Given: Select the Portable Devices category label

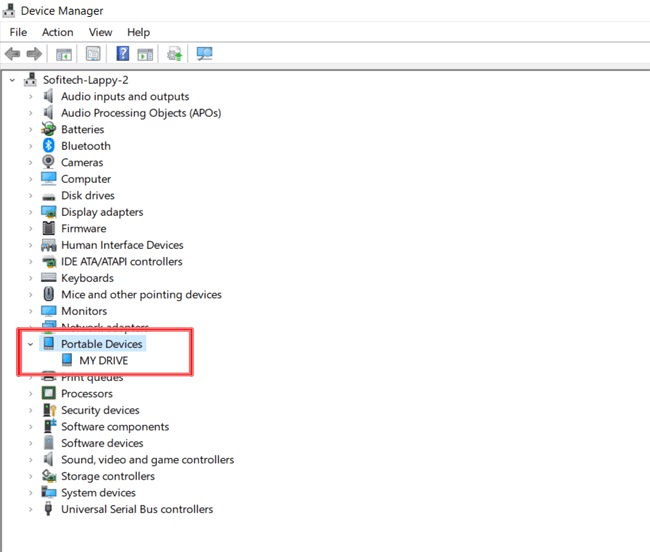Looking at the screenshot, I should [102, 344].
